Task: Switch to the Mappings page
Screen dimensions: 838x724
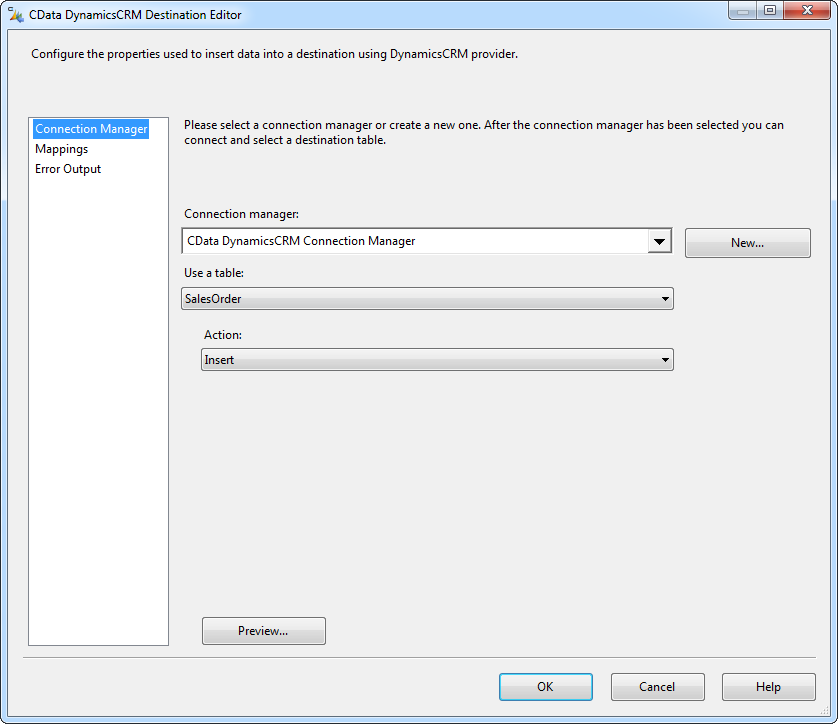Action: (x=61, y=149)
